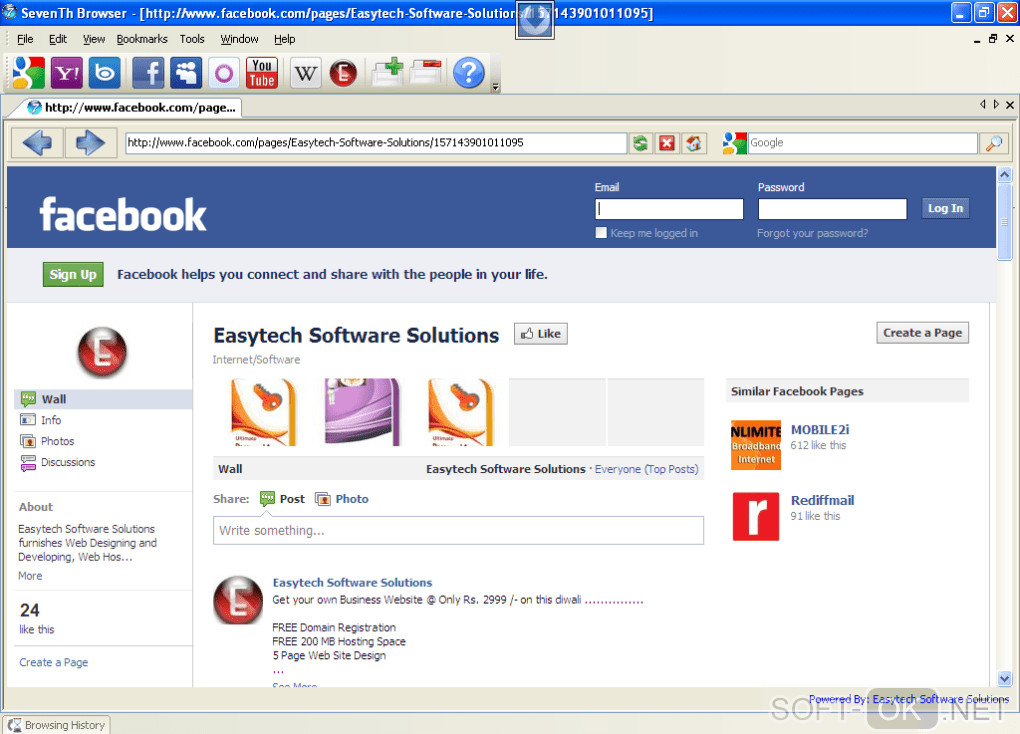Close tab using red minus icon

[426, 72]
